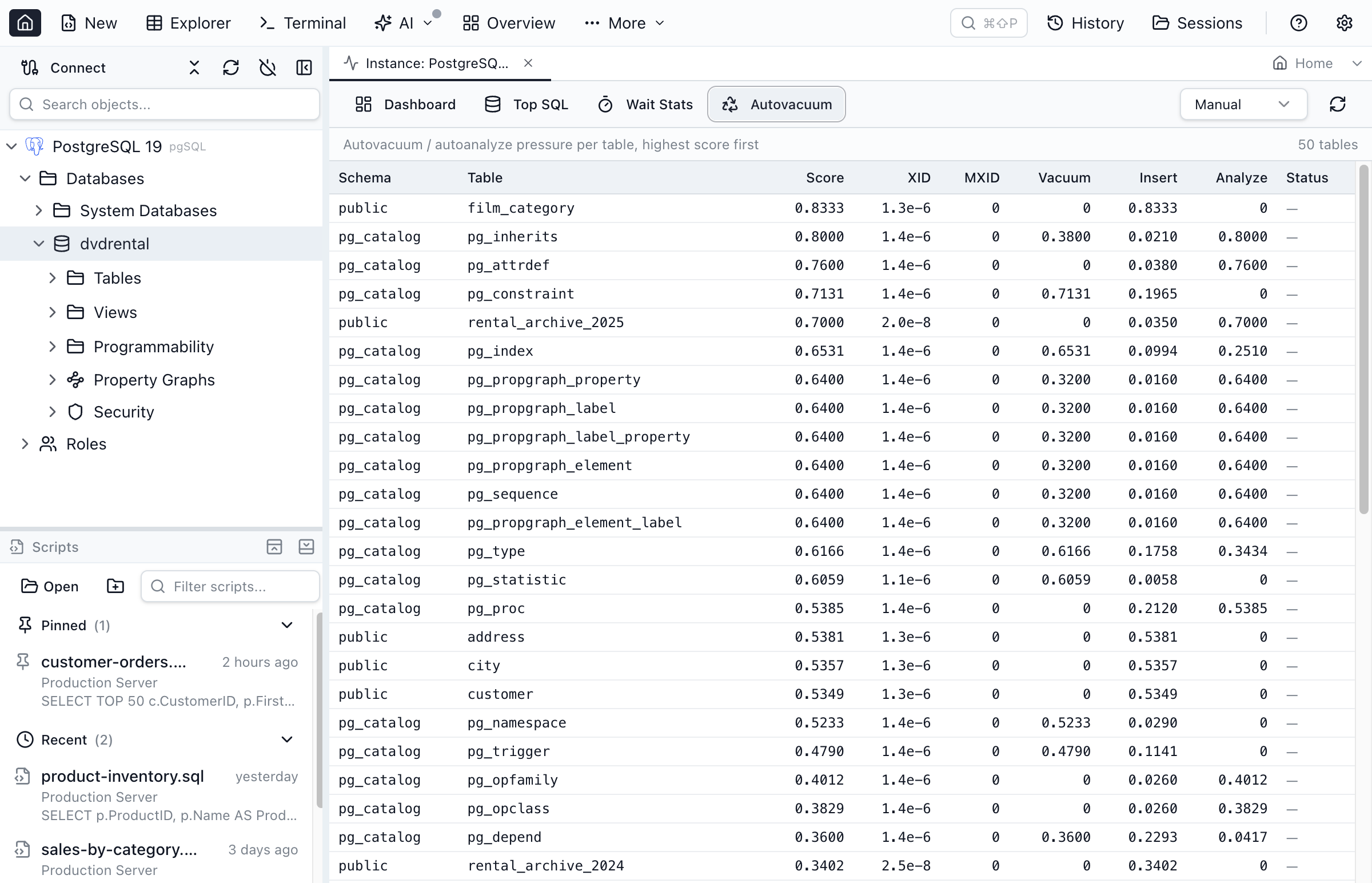This screenshot has height=883, width=1372.
Task: Collapse the PostgreSQL 19 server node
Action: [11, 146]
